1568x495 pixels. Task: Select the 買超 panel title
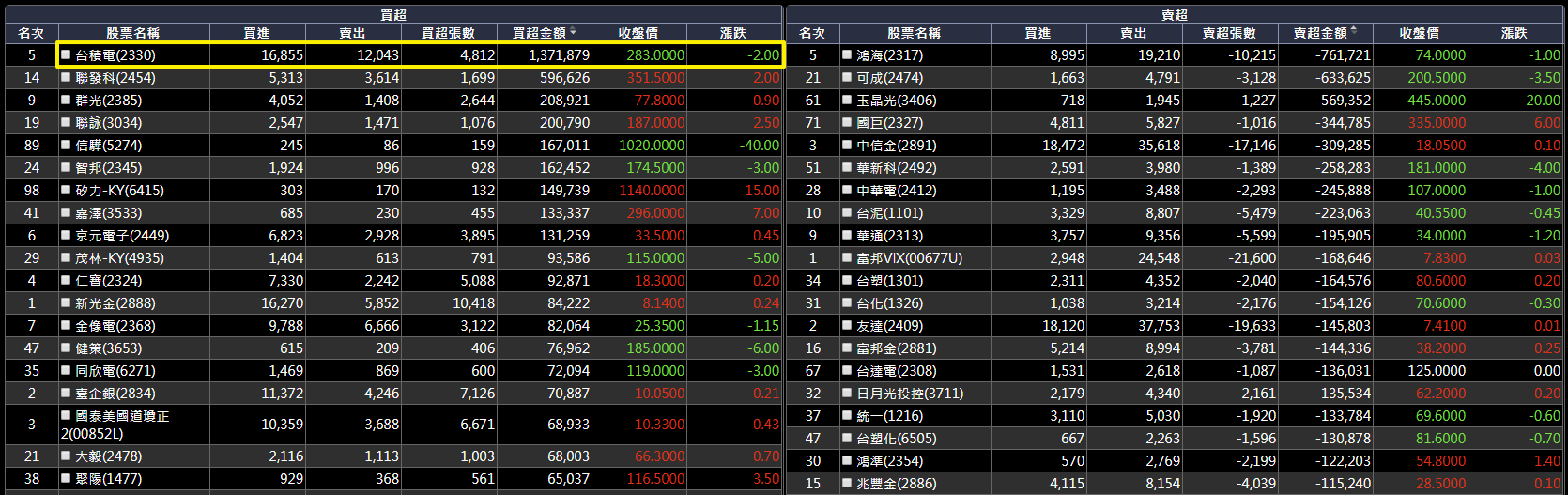click(393, 15)
